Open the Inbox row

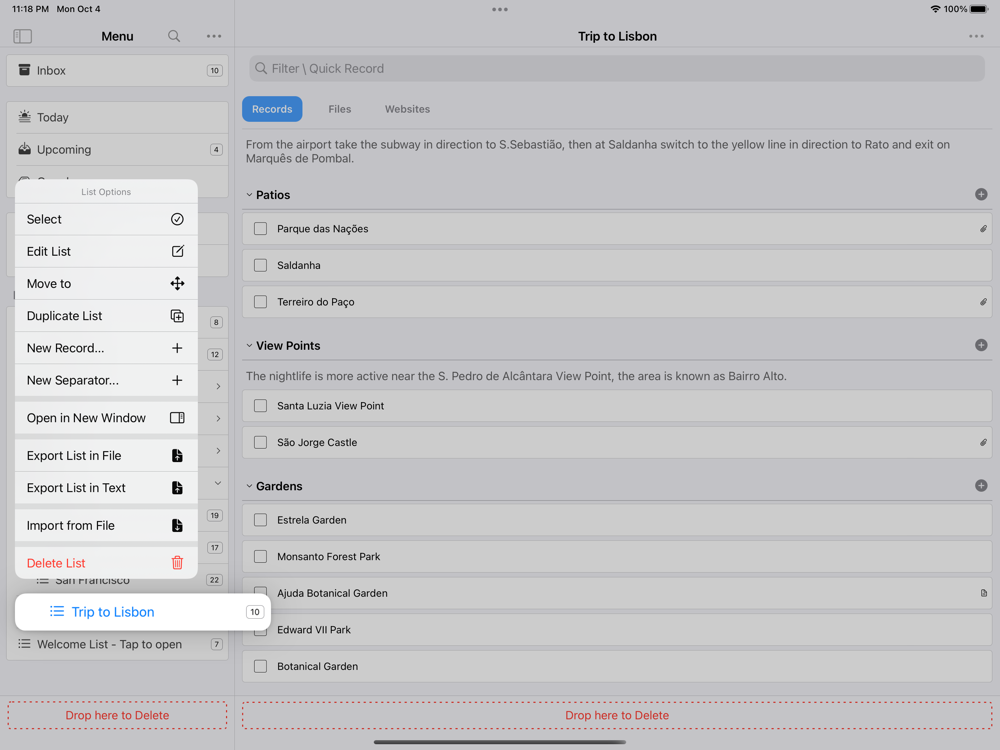click(x=117, y=70)
